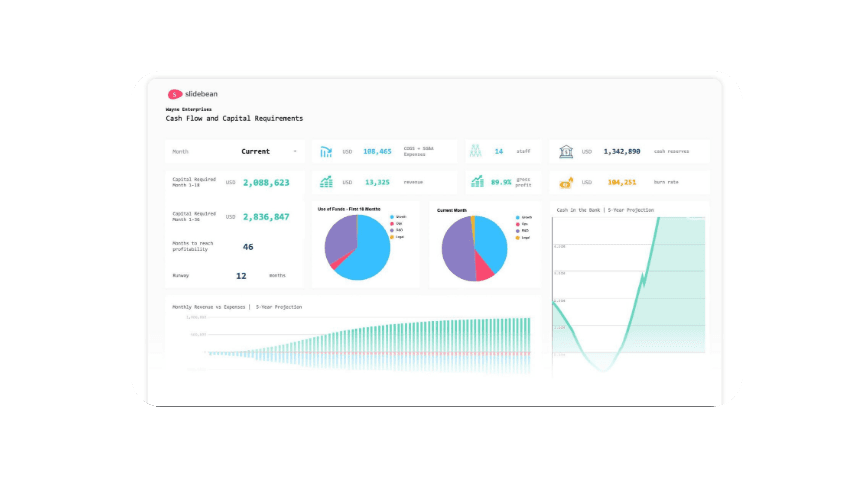
Task: Select the Current month value field
Action: [x=256, y=152]
